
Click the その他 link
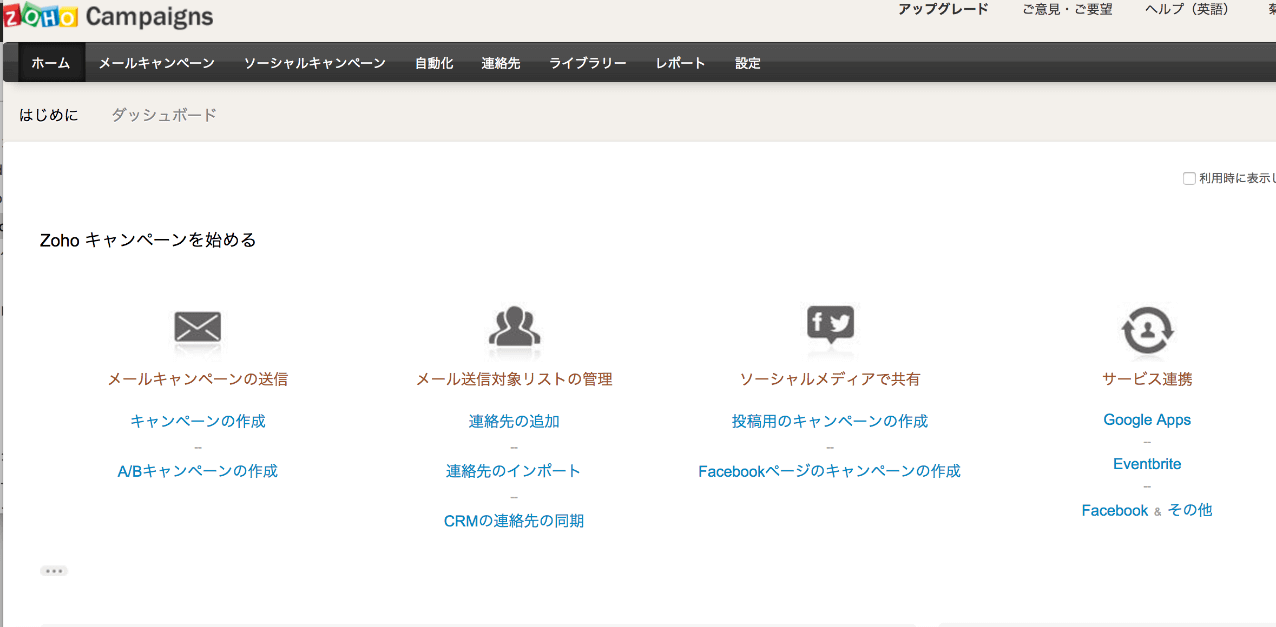[x=1190, y=510]
